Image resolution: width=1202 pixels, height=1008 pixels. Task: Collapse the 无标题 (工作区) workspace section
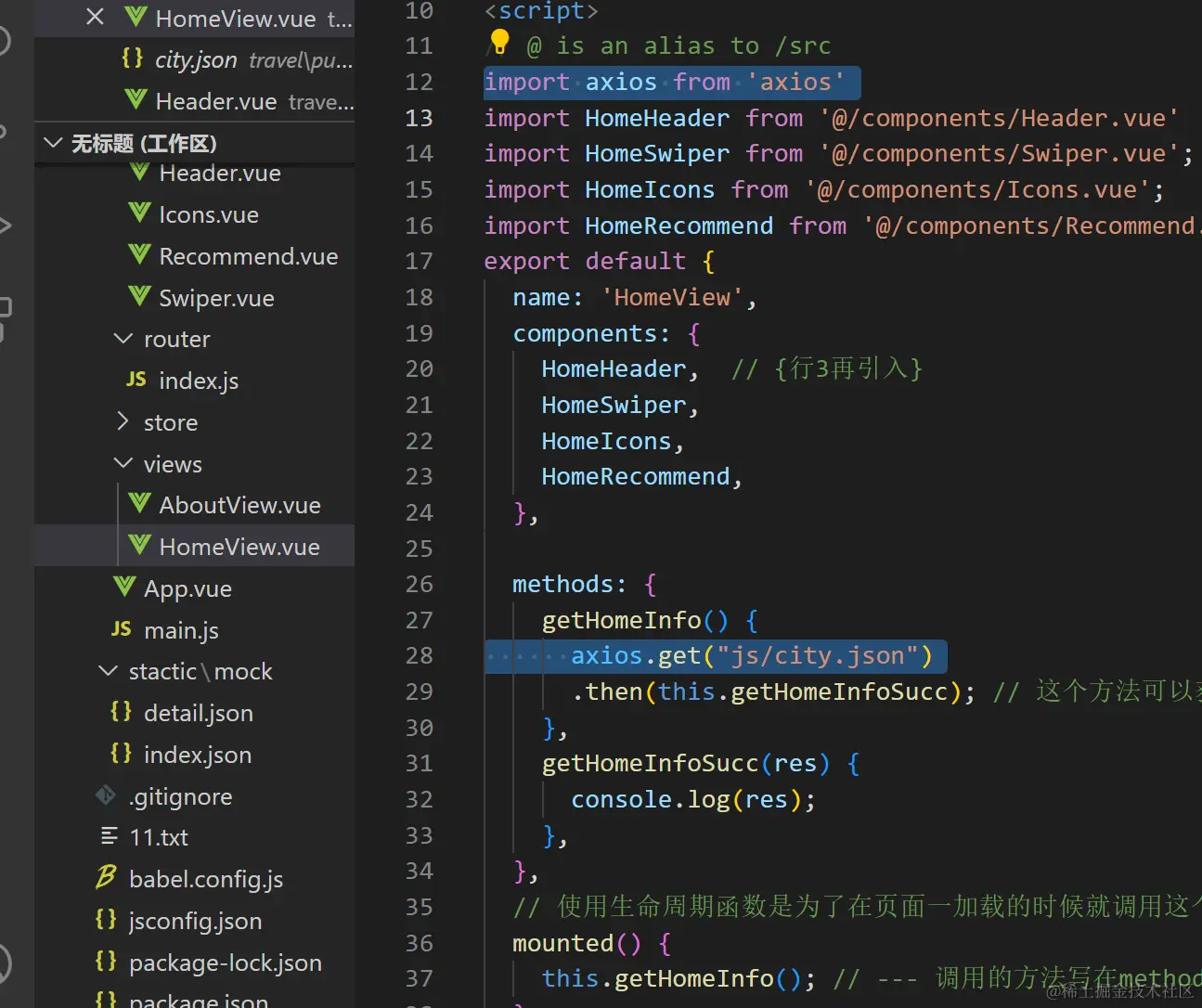(x=54, y=143)
